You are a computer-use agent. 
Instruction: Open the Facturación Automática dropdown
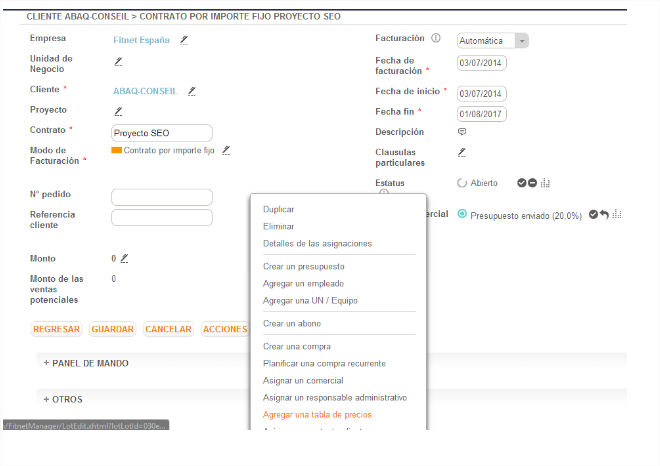[522, 41]
